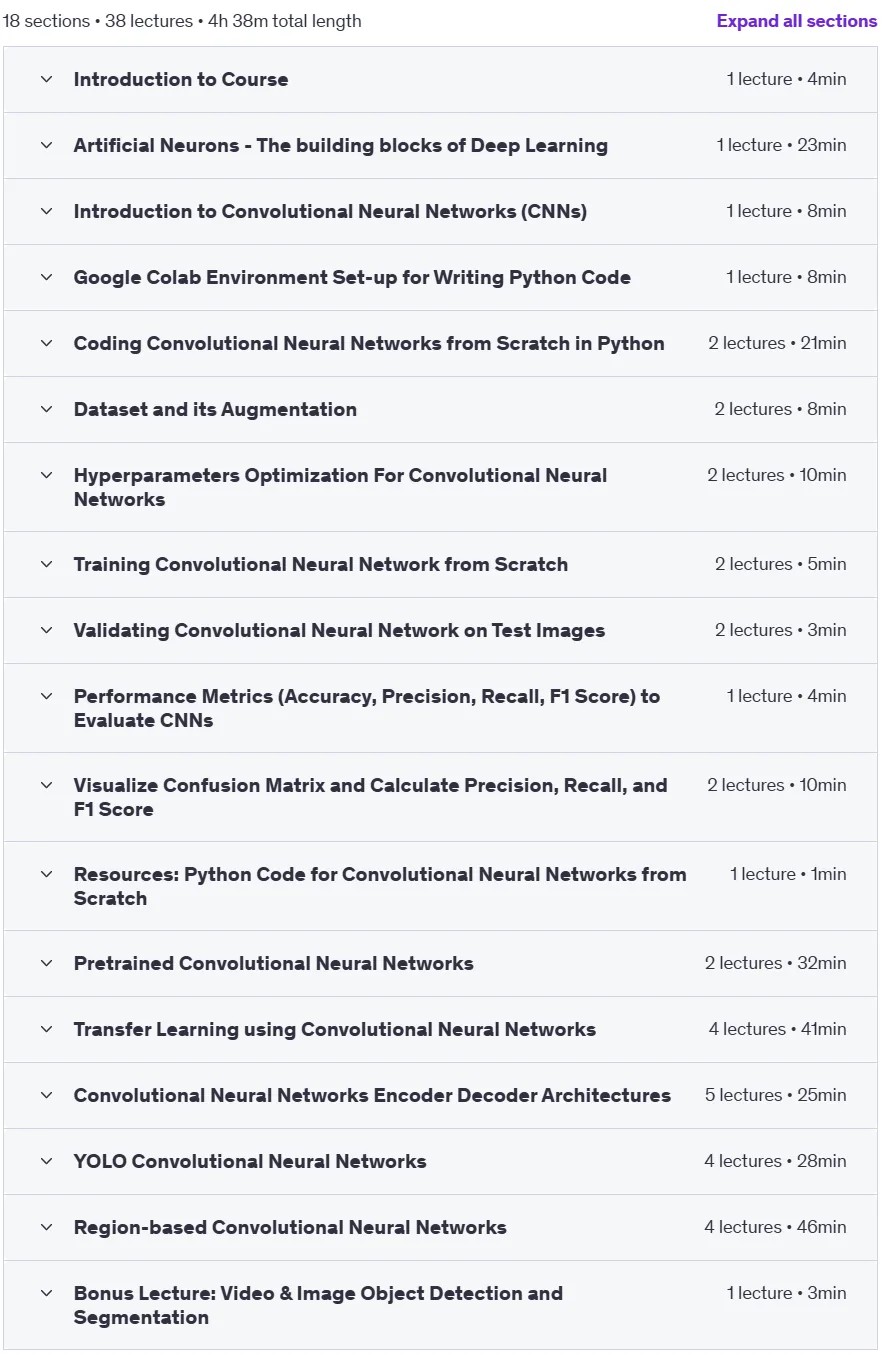
Task: Click the chevron for Bonus Lecture section
Action: (x=46, y=1293)
